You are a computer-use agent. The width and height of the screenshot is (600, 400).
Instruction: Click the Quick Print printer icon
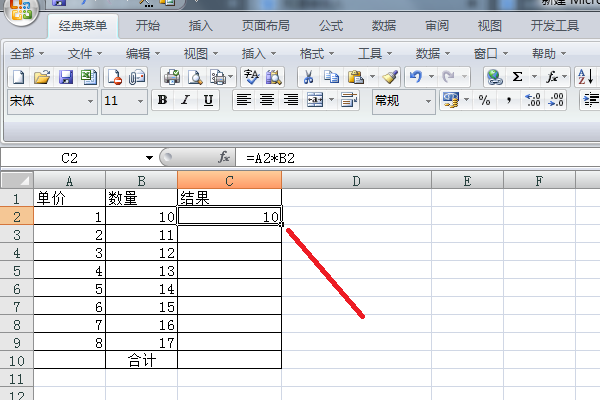click(172, 77)
